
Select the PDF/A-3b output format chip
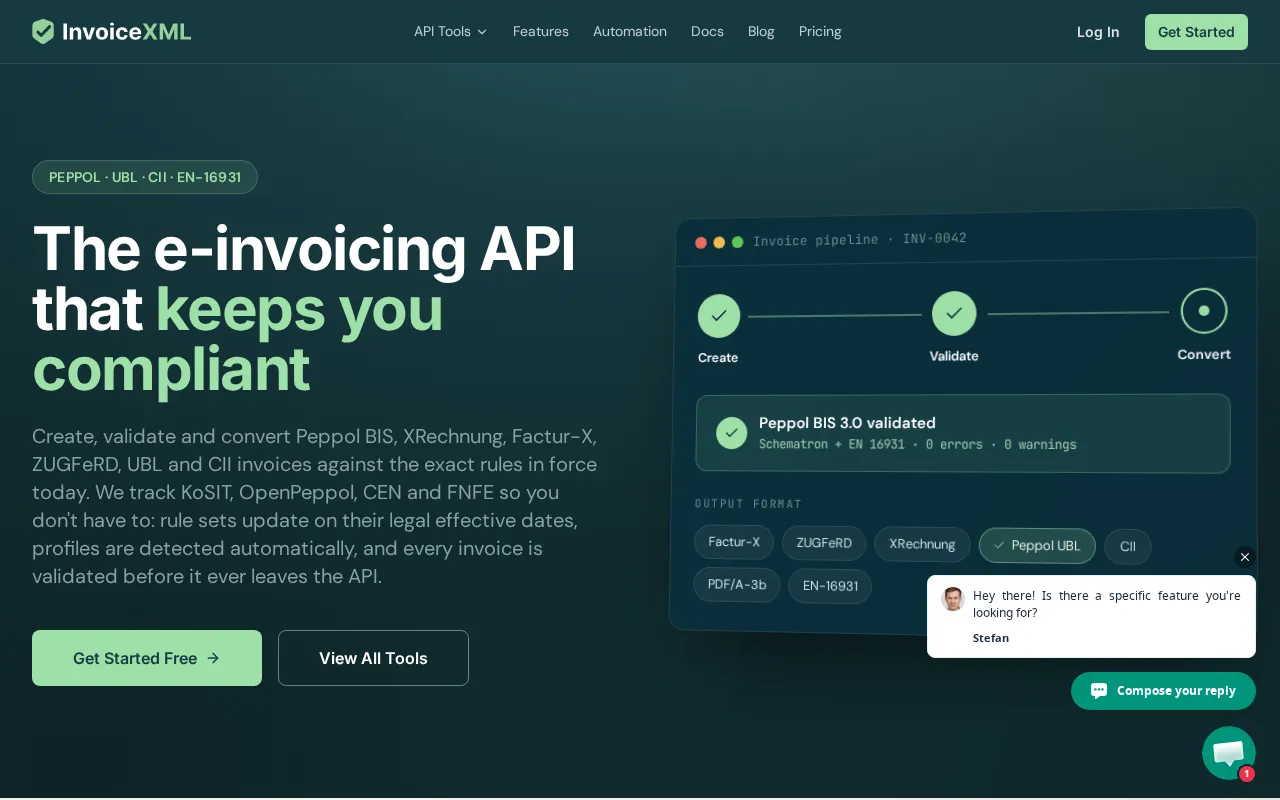tap(737, 585)
